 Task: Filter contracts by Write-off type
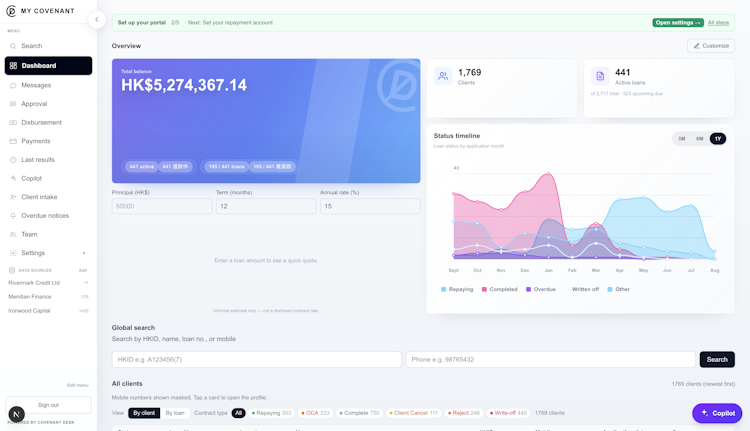(x=508, y=413)
